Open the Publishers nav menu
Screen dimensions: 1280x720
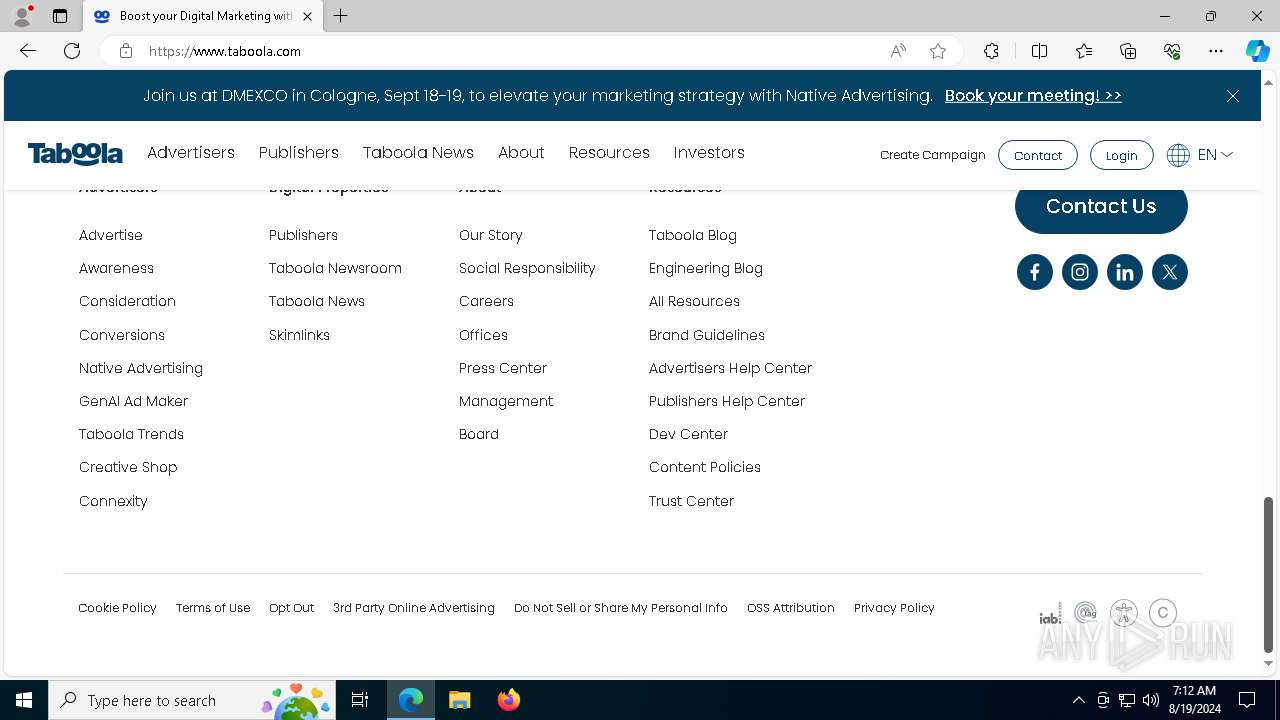(x=299, y=153)
